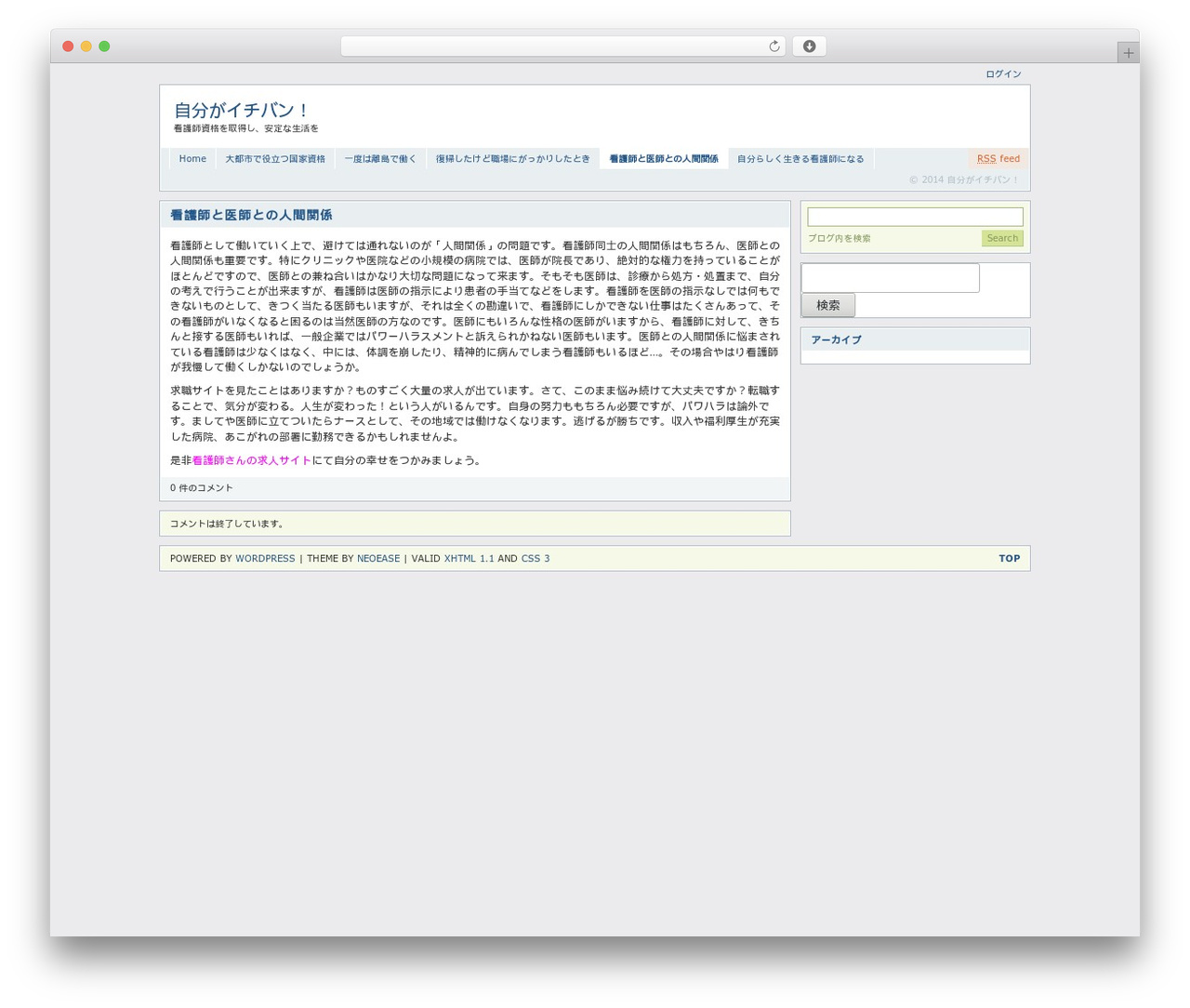Click the browser reload icon

(773, 46)
